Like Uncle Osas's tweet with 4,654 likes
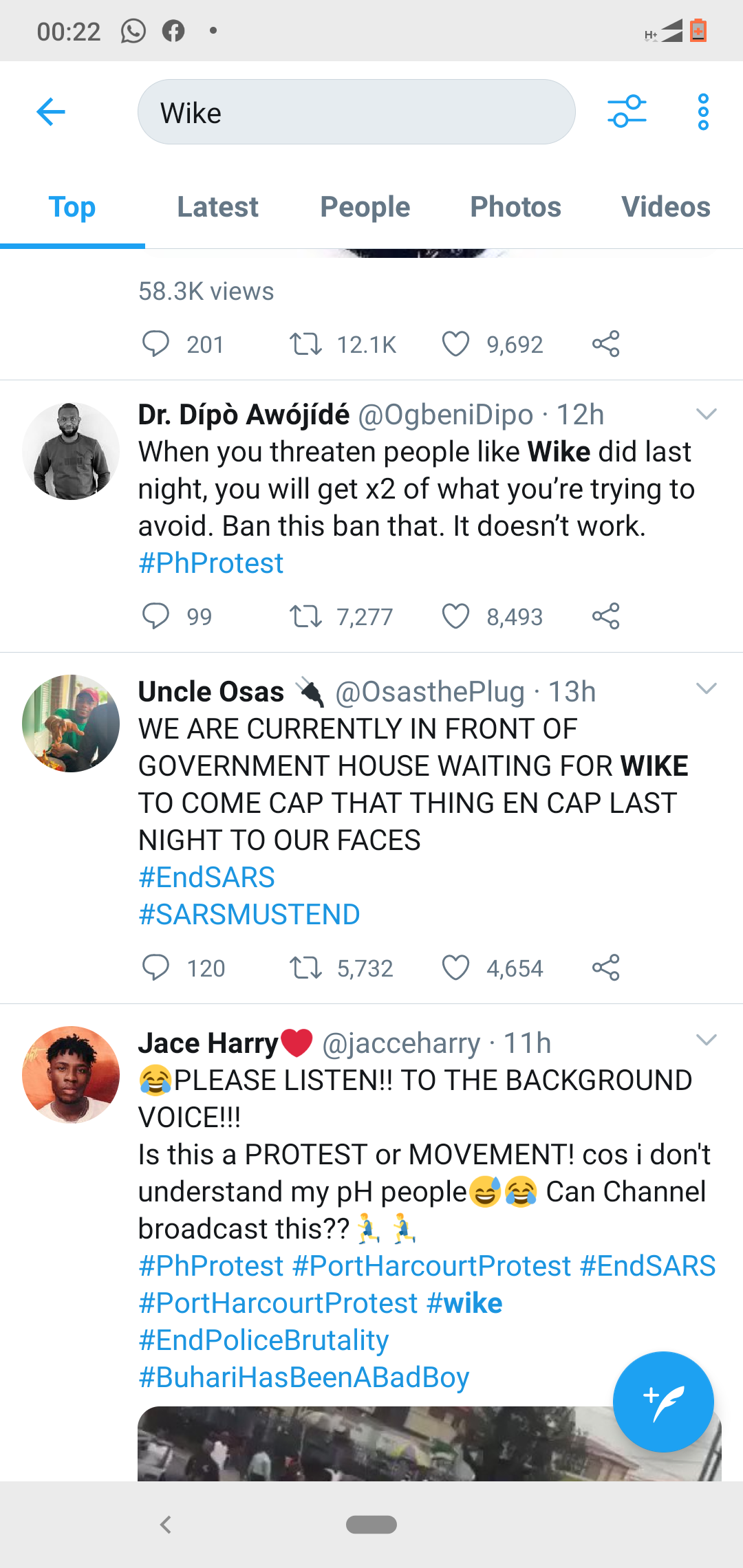 [455, 968]
